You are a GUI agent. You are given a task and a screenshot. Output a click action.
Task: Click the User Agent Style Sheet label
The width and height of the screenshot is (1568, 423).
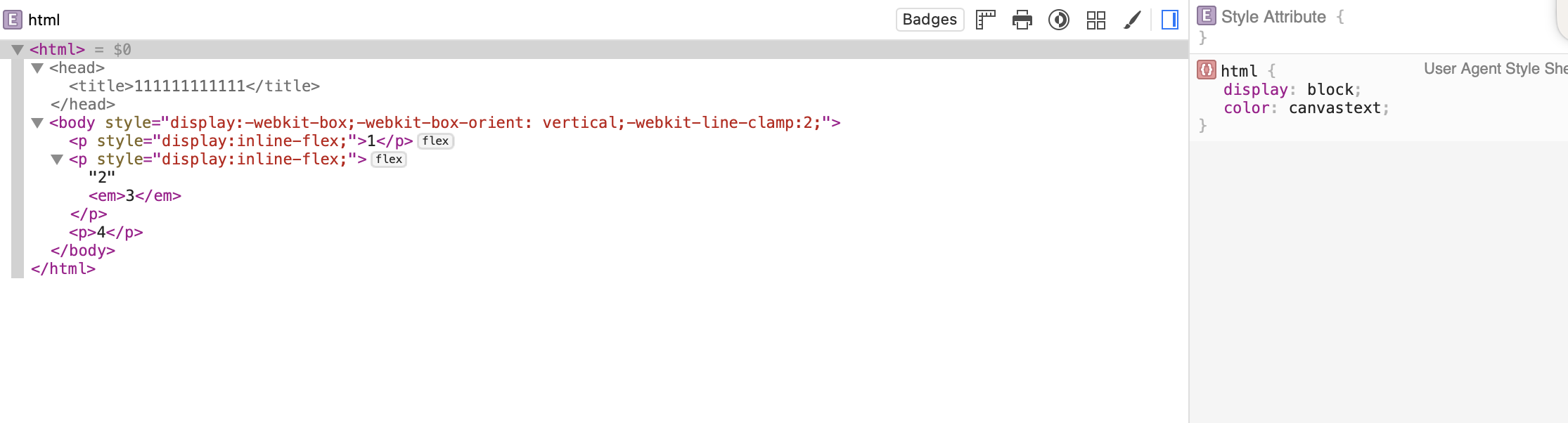point(1496,69)
